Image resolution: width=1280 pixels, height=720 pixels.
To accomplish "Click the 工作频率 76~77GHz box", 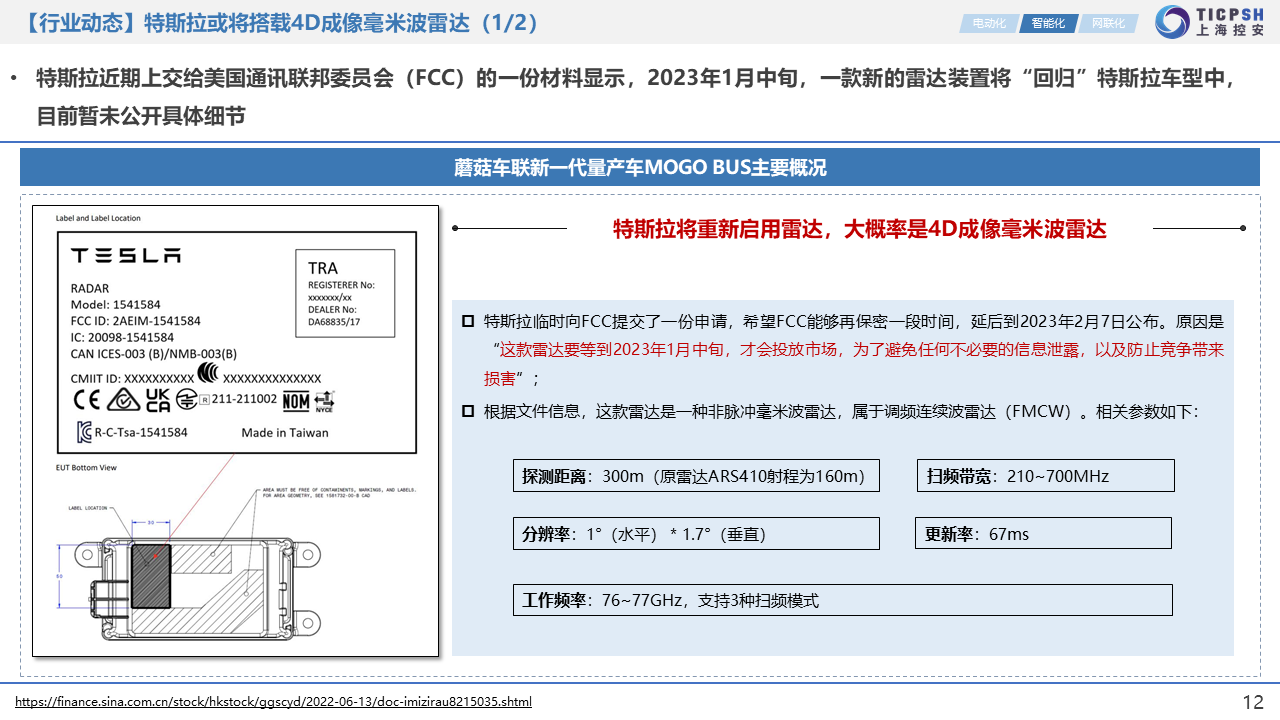I will pos(842,600).
